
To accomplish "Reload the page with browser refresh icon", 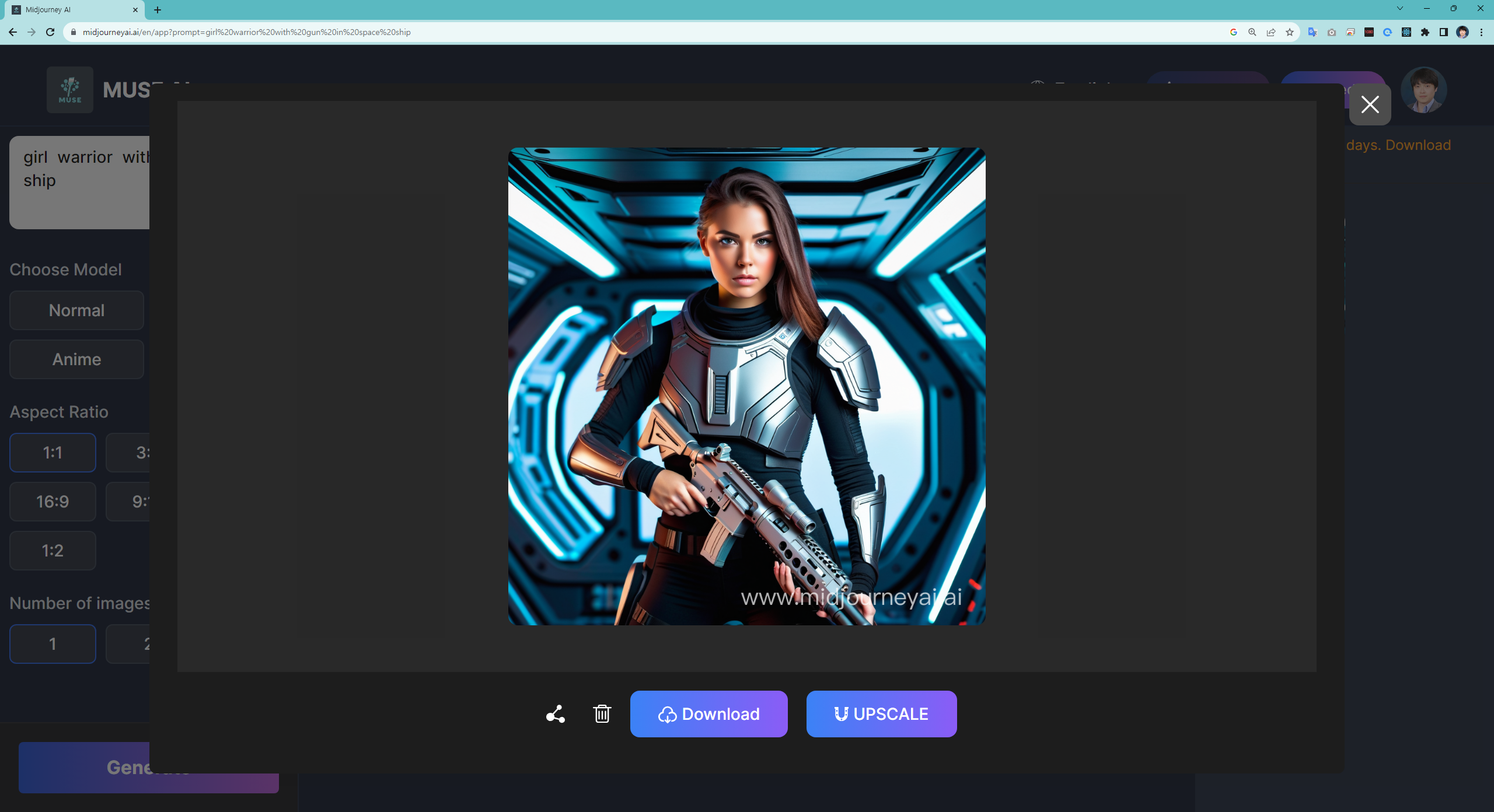I will [50, 32].
